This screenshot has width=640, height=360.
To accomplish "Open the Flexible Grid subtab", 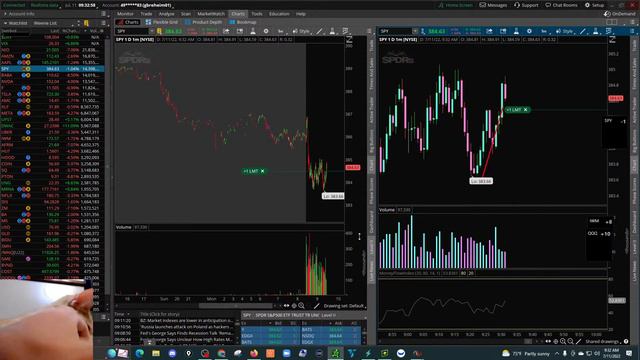I will 162,22.
